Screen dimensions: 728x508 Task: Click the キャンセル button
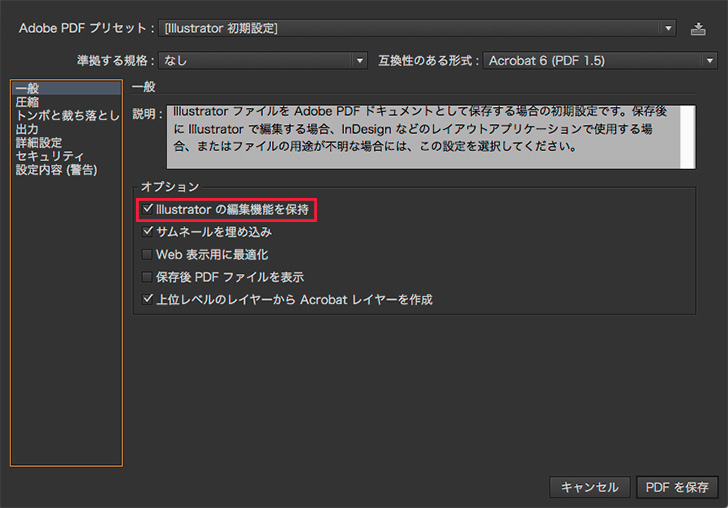(590, 487)
